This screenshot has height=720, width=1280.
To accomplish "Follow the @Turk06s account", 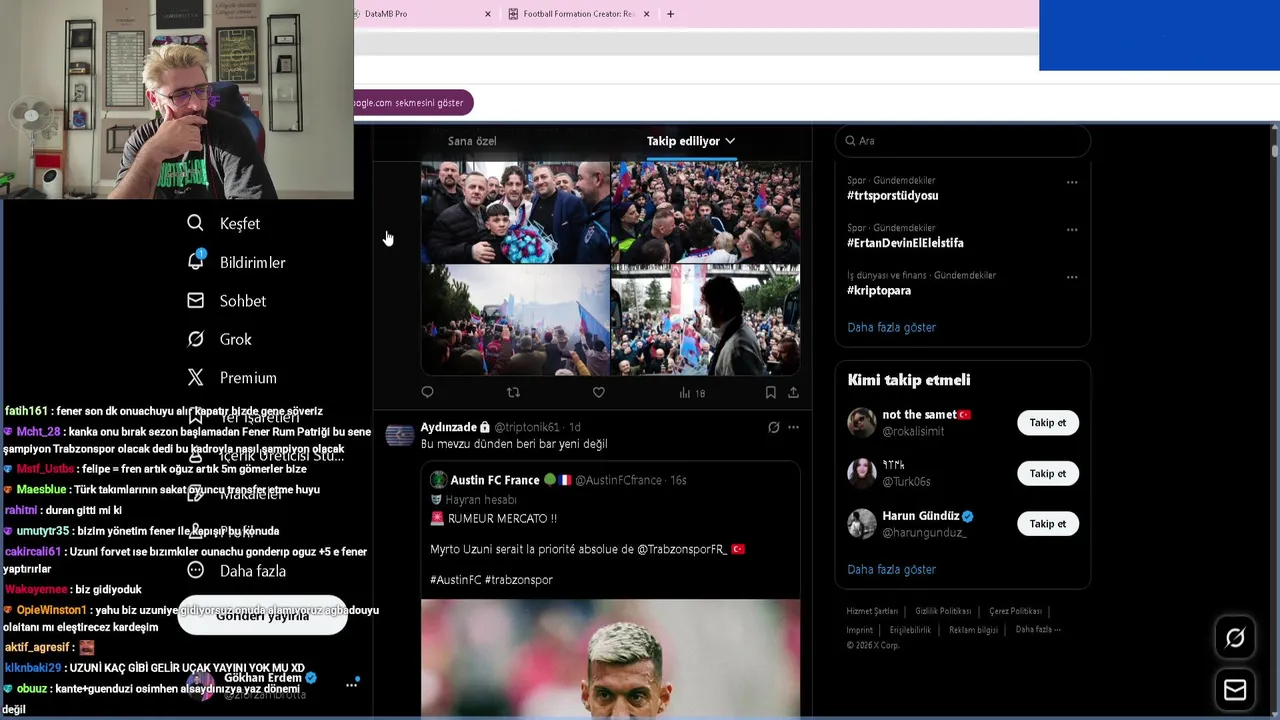I will coord(1048,474).
